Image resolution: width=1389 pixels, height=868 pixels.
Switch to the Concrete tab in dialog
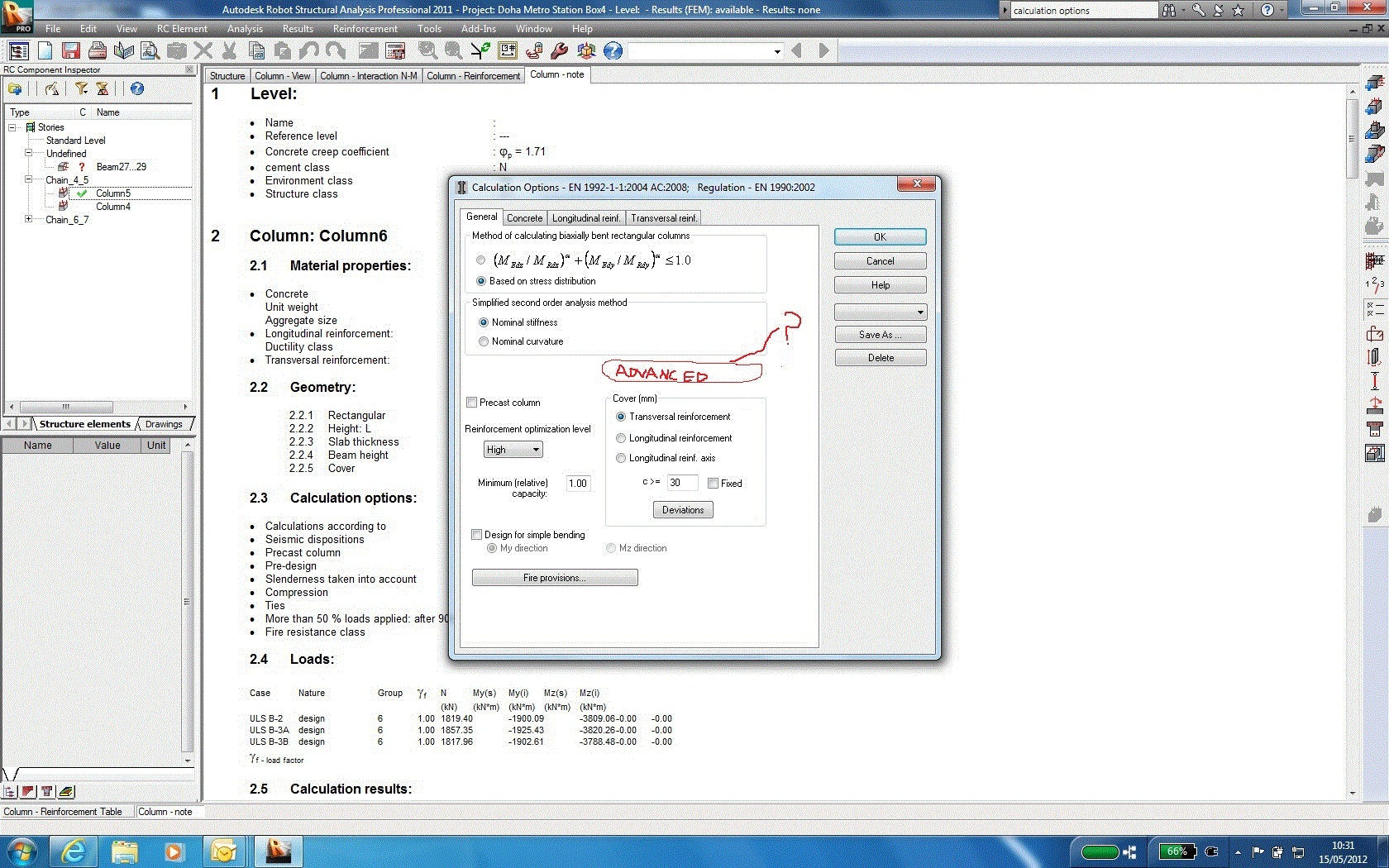[524, 218]
